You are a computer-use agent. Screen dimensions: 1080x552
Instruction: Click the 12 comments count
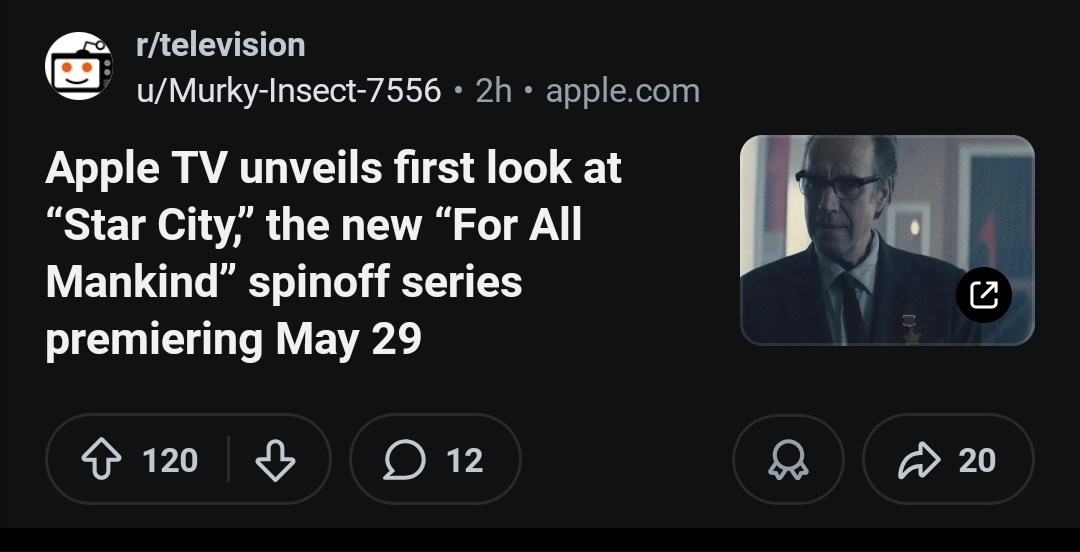(465, 460)
